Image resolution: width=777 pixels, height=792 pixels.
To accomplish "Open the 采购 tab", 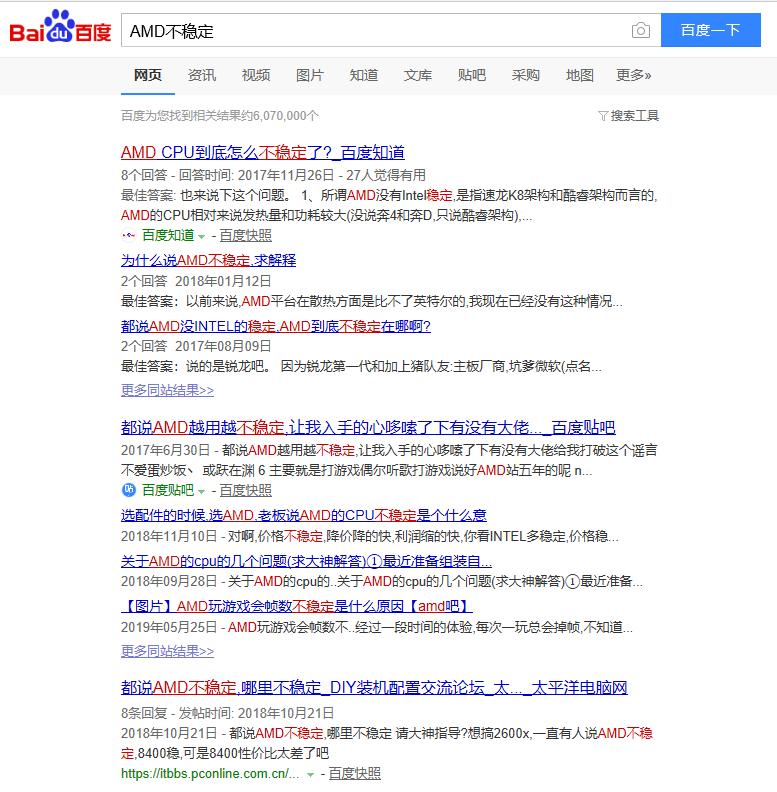I will [x=525, y=75].
